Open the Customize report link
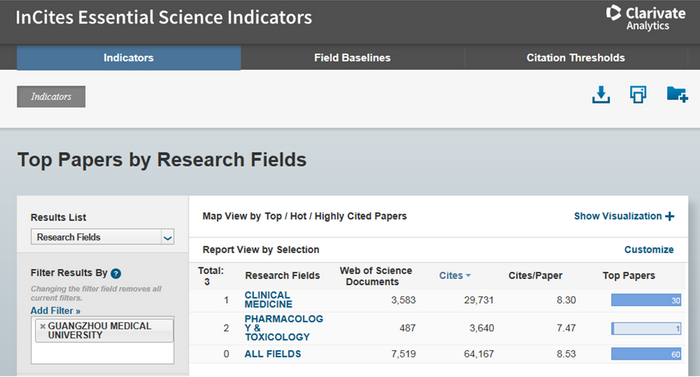The height and width of the screenshot is (377, 700). pyautogui.click(x=649, y=250)
